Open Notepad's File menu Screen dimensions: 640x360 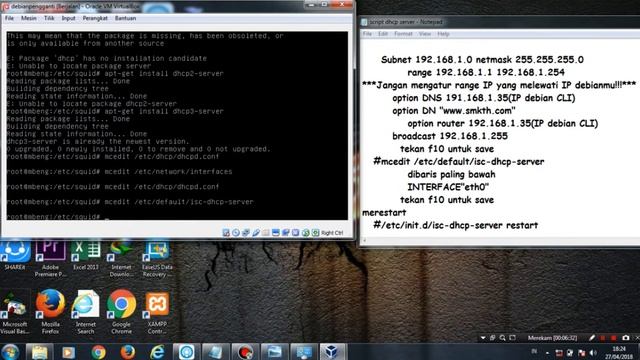click(367, 34)
